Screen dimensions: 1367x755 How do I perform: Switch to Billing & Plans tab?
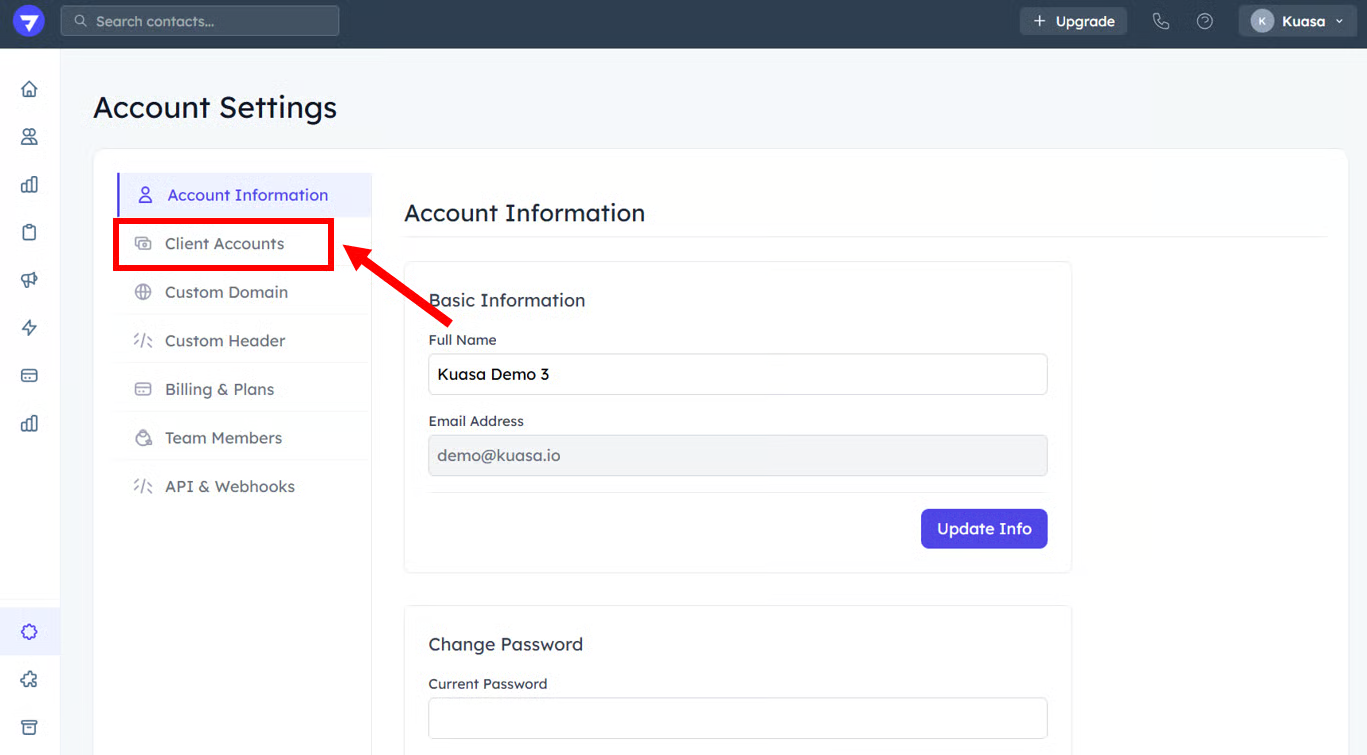[219, 389]
